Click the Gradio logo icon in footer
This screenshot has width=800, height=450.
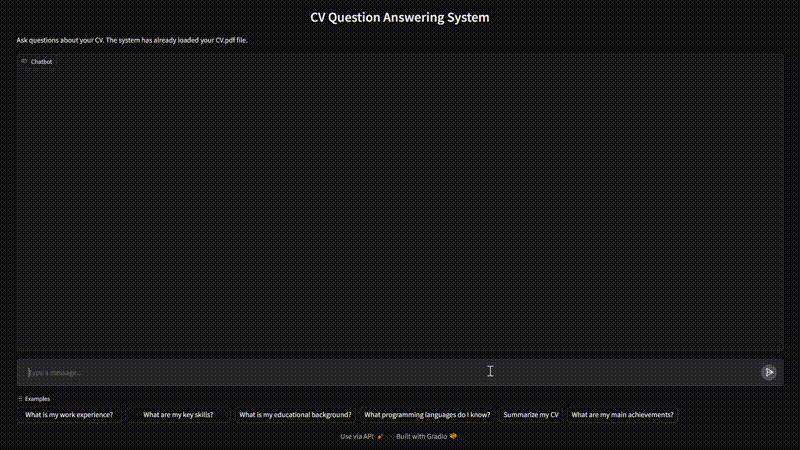coord(453,436)
